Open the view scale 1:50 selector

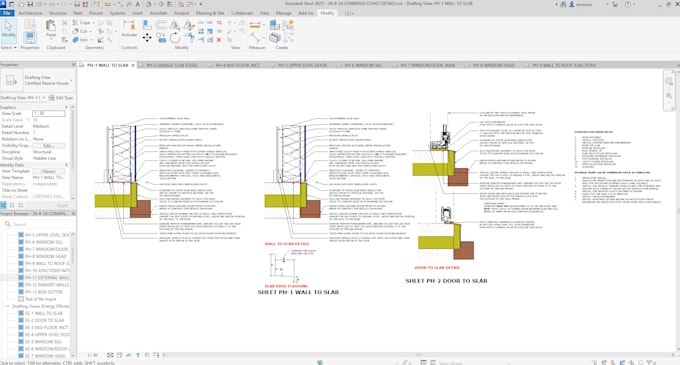click(x=93, y=355)
